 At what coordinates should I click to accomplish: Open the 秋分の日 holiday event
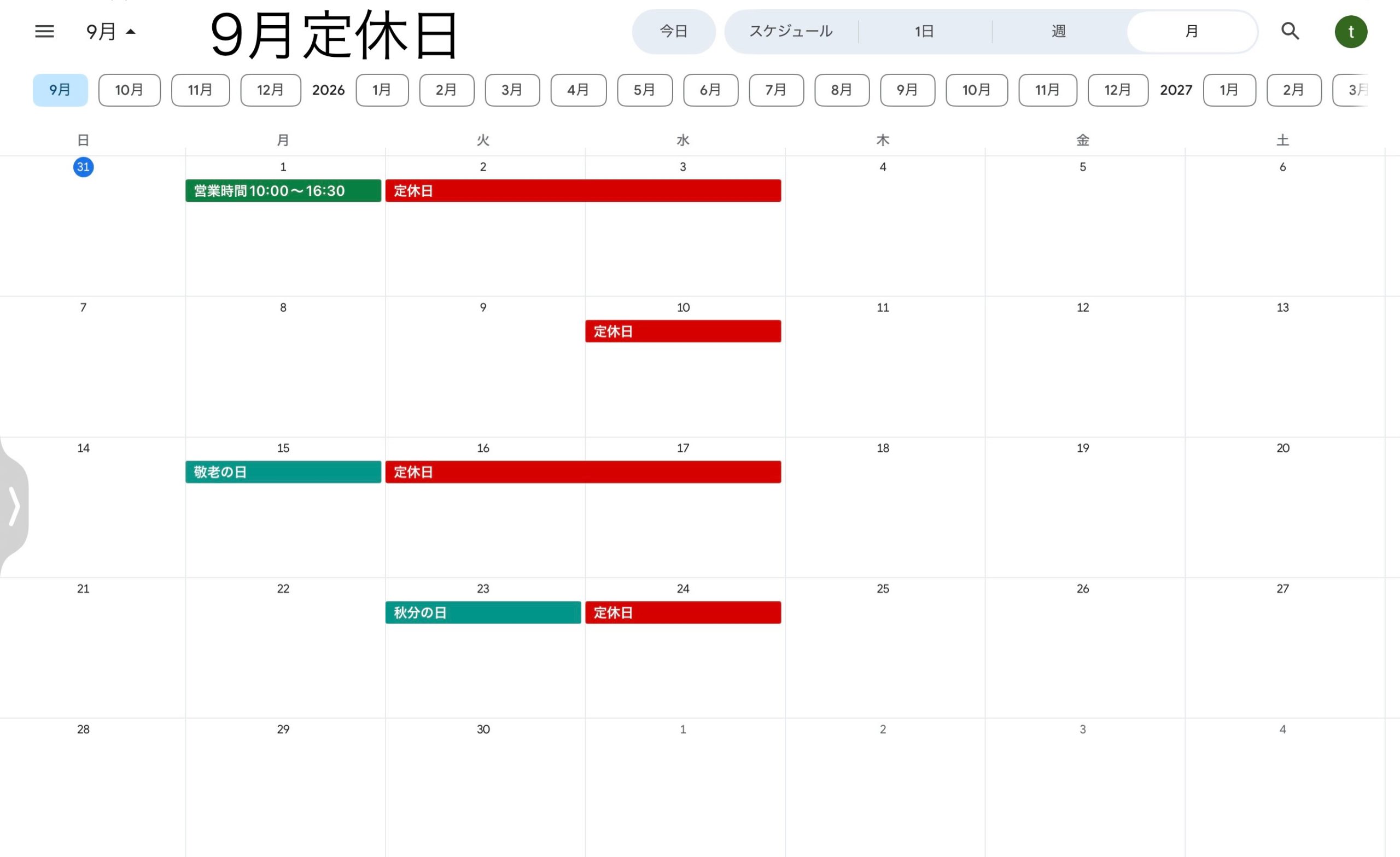pyautogui.click(x=483, y=613)
